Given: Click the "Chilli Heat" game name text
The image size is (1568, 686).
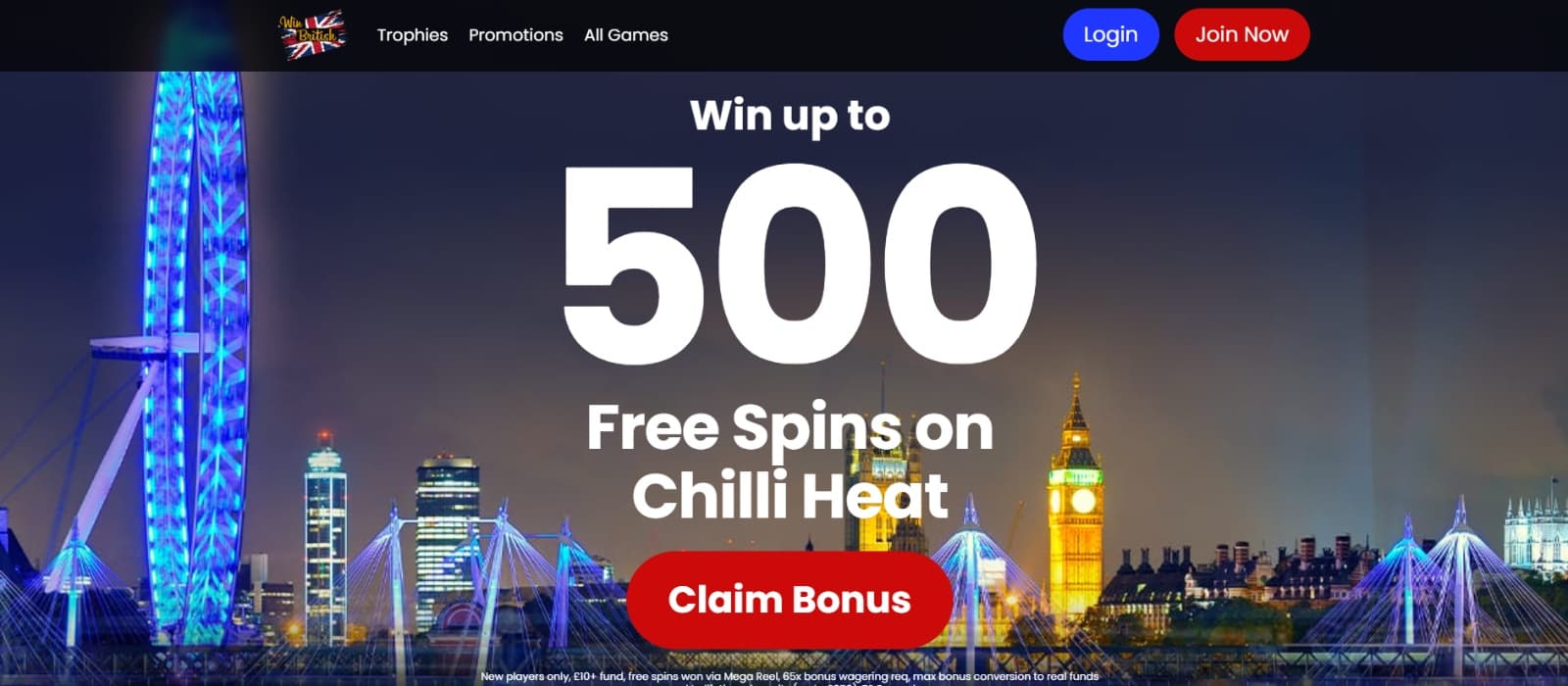Looking at the screenshot, I should pyautogui.click(x=790, y=494).
